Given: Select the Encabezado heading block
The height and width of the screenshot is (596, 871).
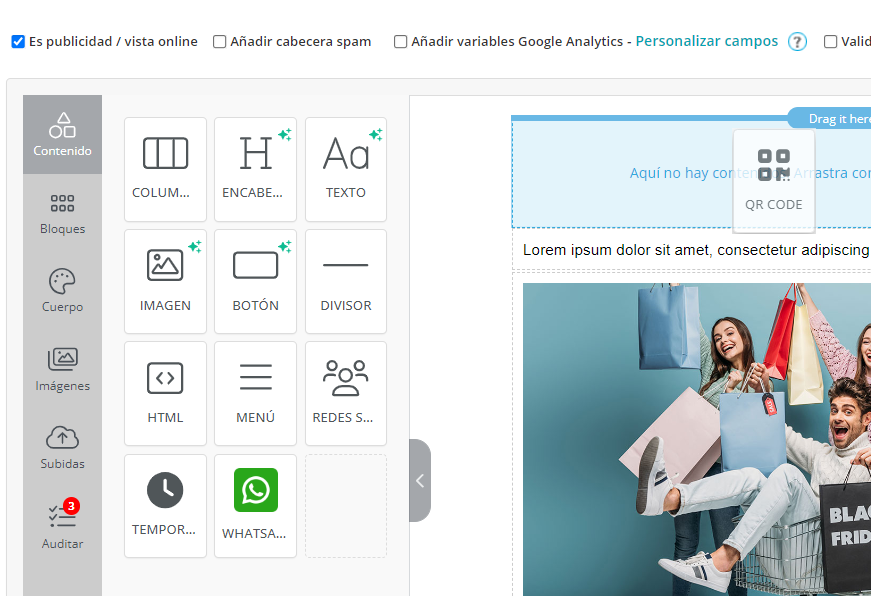Looking at the screenshot, I should pyautogui.click(x=255, y=169).
